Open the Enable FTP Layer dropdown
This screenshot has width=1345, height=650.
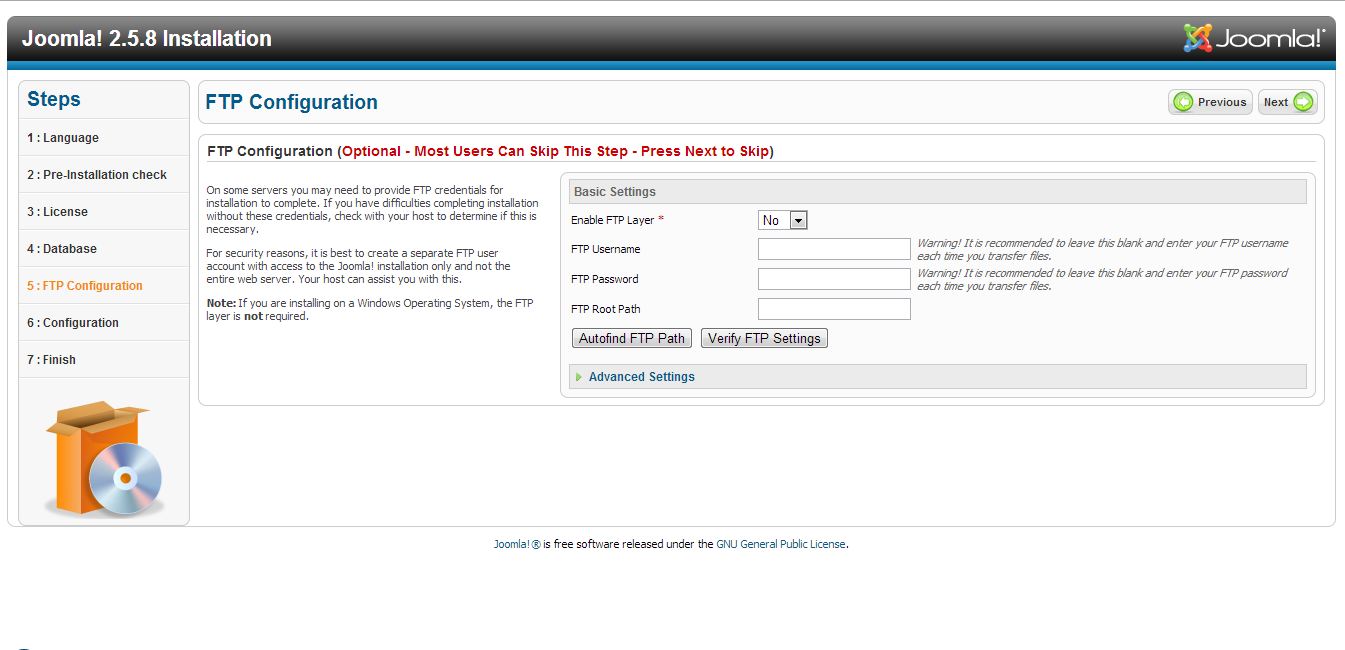click(x=782, y=220)
